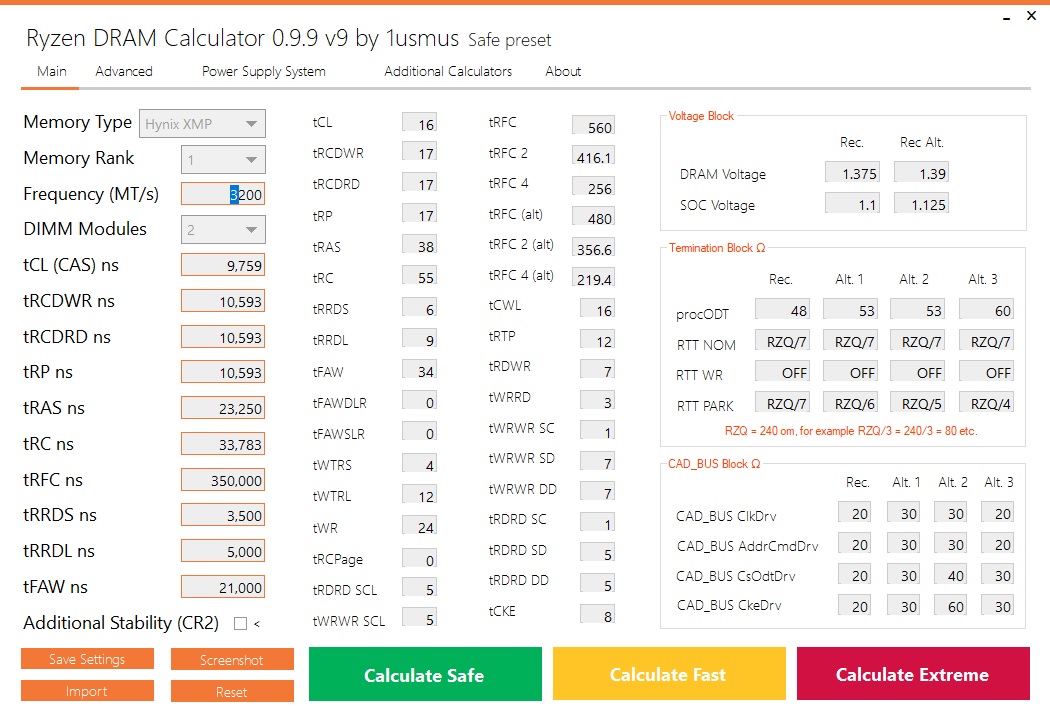Image resolution: width=1050 pixels, height=726 pixels.
Task: Click the Screenshot button
Action: tap(232, 660)
